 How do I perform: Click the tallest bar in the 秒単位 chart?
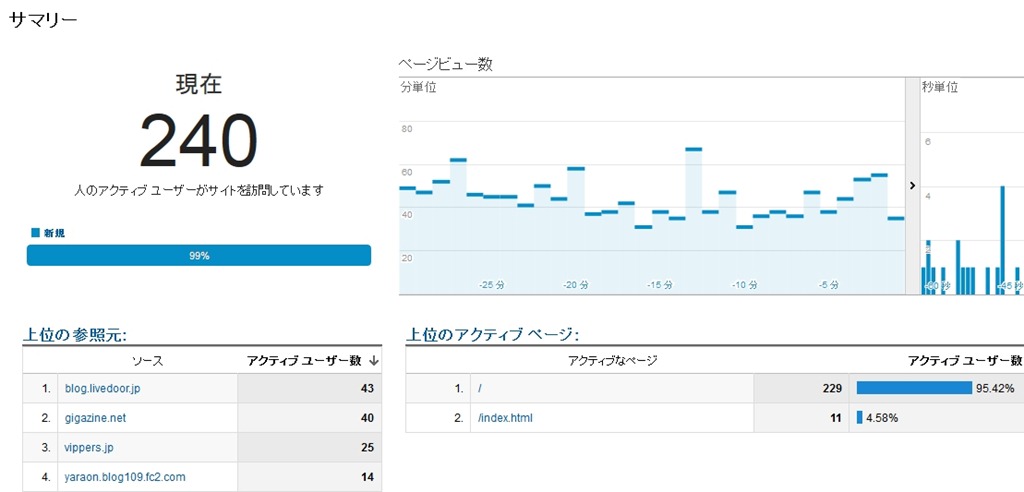(x=1002, y=240)
